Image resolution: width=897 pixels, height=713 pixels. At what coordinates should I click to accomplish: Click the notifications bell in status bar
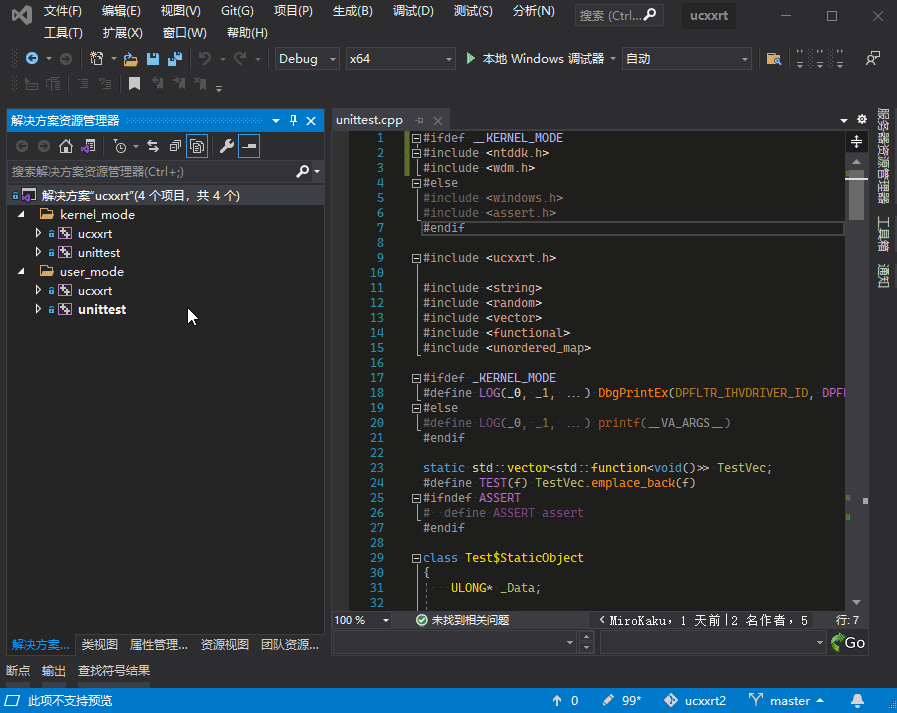click(x=857, y=700)
